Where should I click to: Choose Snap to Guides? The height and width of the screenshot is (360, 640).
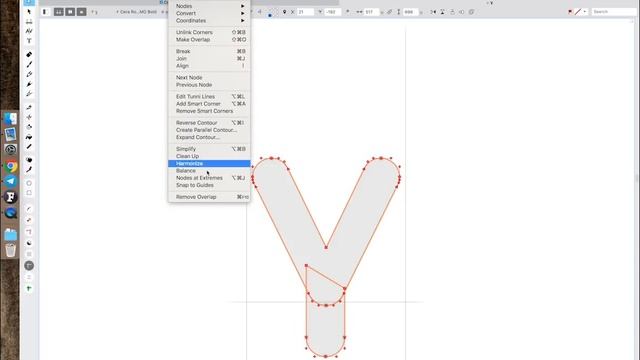(209, 185)
